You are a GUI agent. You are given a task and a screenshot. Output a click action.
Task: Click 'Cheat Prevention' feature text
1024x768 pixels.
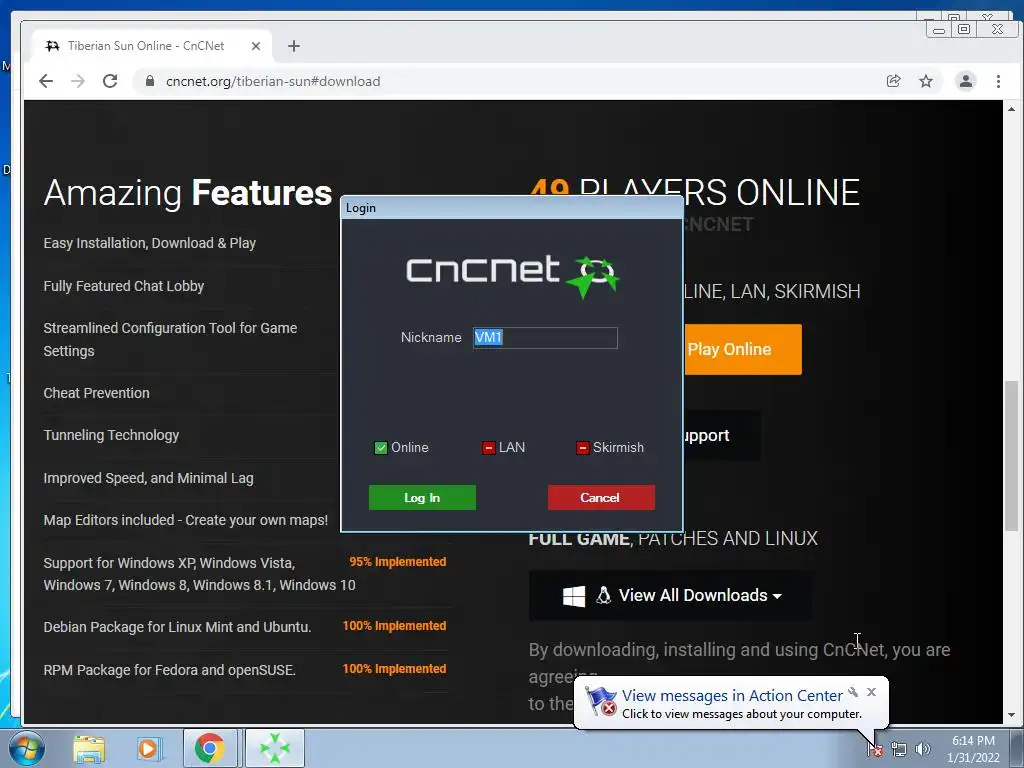(x=97, y=393)
